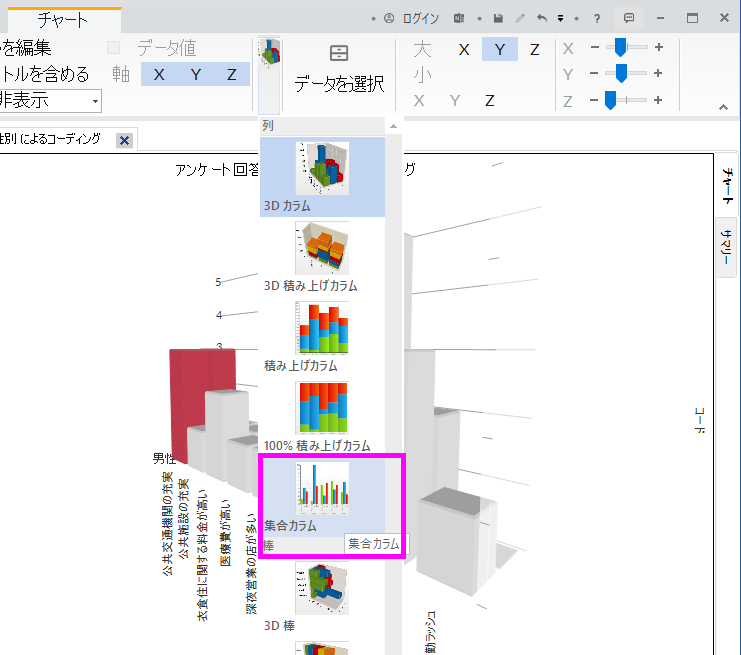Click the undo arrow icon

pyautogui.click(x=541, y=19)
